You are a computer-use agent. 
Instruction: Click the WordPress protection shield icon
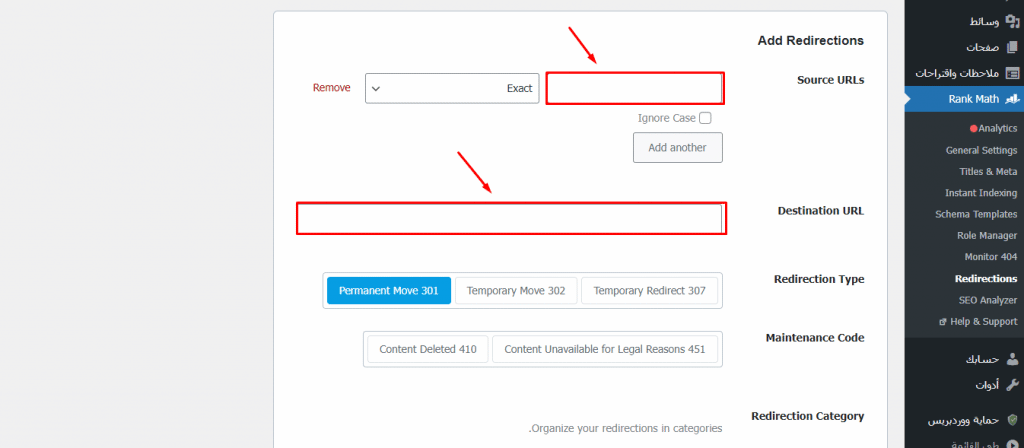coord(1012,420)
